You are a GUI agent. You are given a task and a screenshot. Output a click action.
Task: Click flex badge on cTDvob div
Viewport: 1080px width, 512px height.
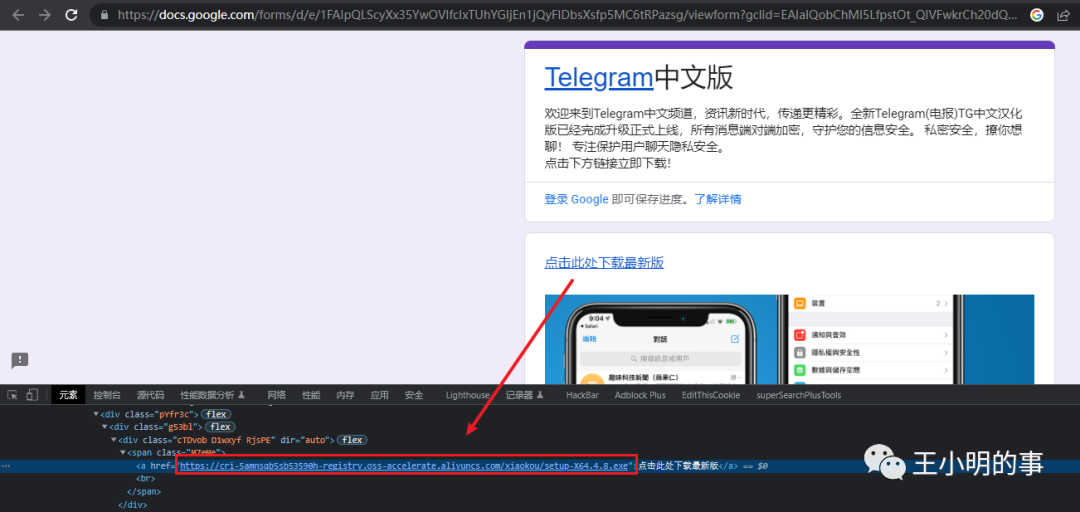click(x=352, y=440)
